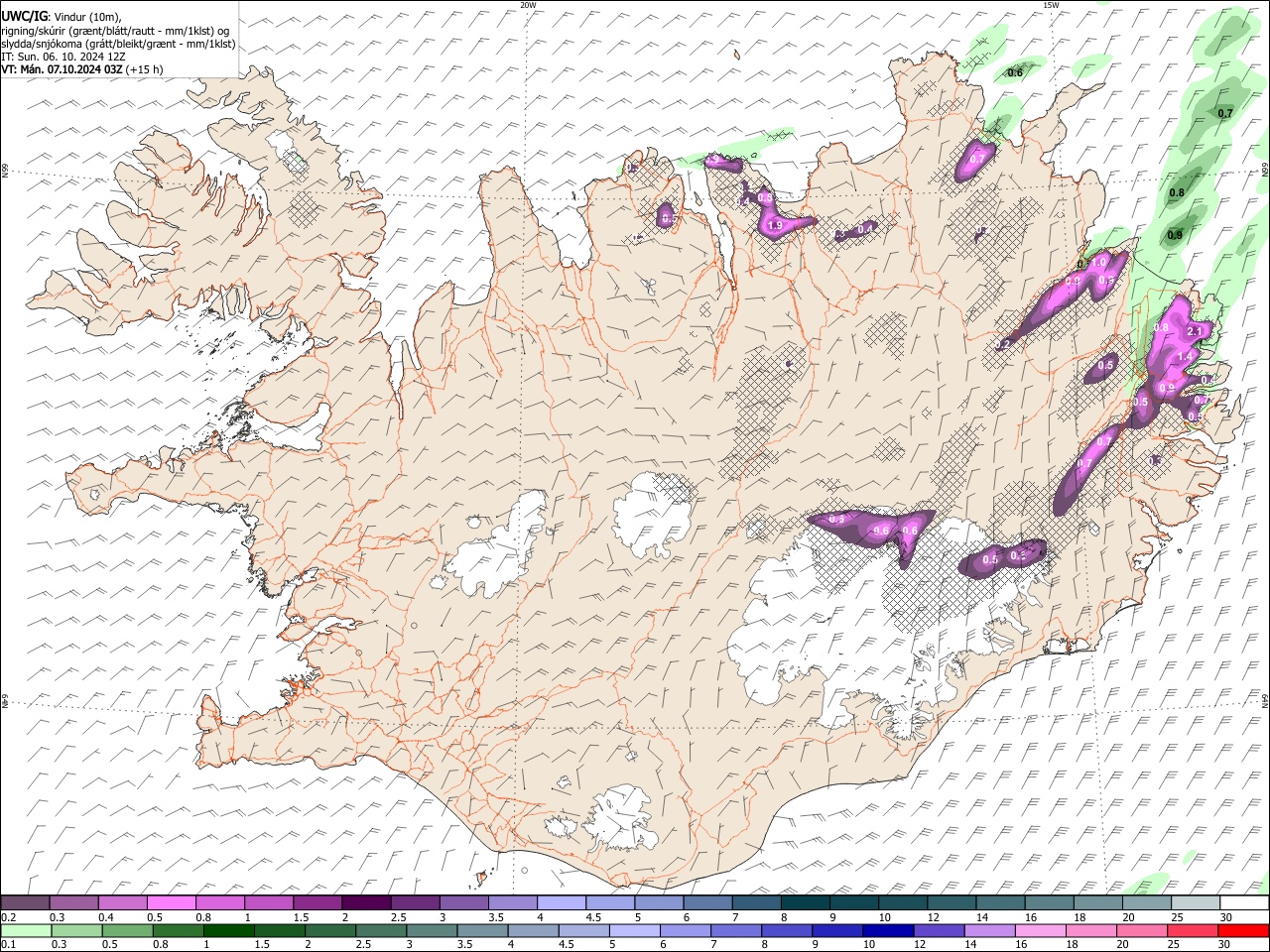
Task: Select the dark teal top-row swatch at 8
Action: click(x=805, y=902)
